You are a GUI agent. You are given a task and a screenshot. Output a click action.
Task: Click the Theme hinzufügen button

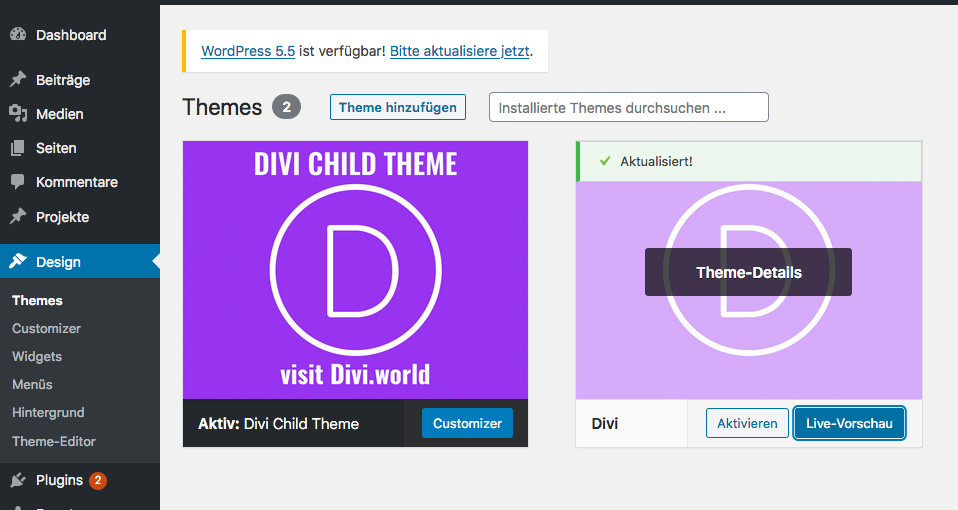coord(398,107)
